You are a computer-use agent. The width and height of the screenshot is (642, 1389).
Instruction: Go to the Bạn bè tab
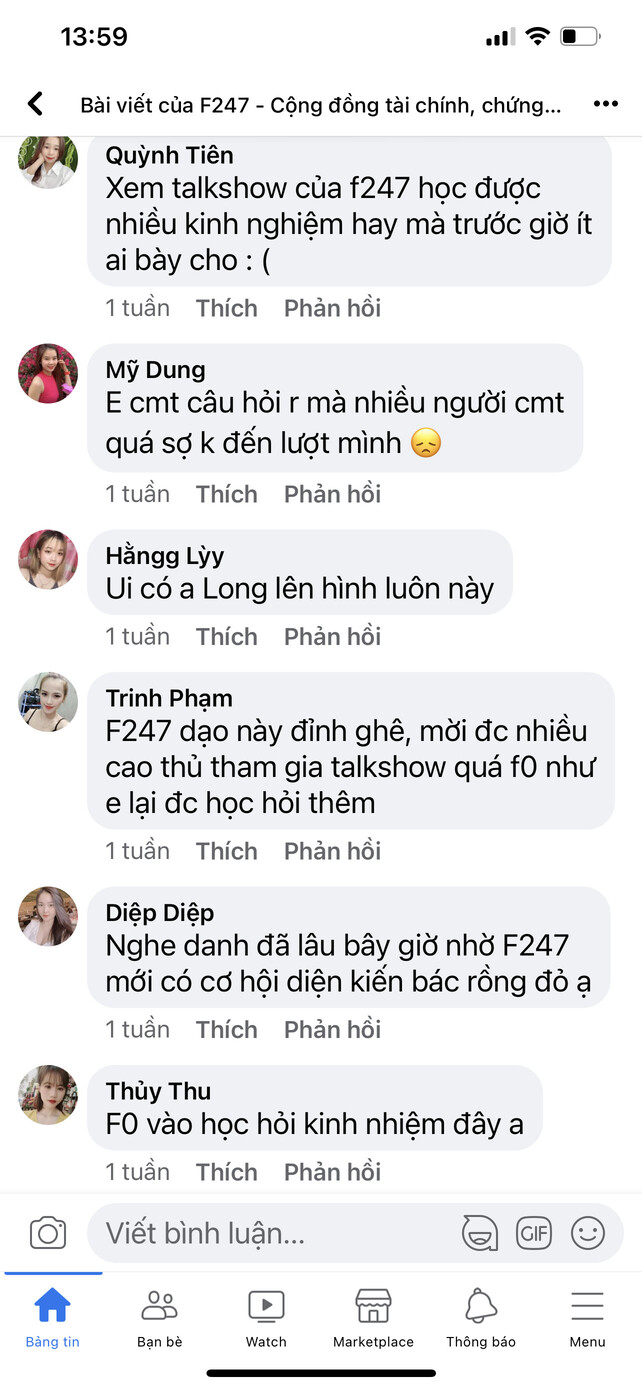click(160, 1318)
